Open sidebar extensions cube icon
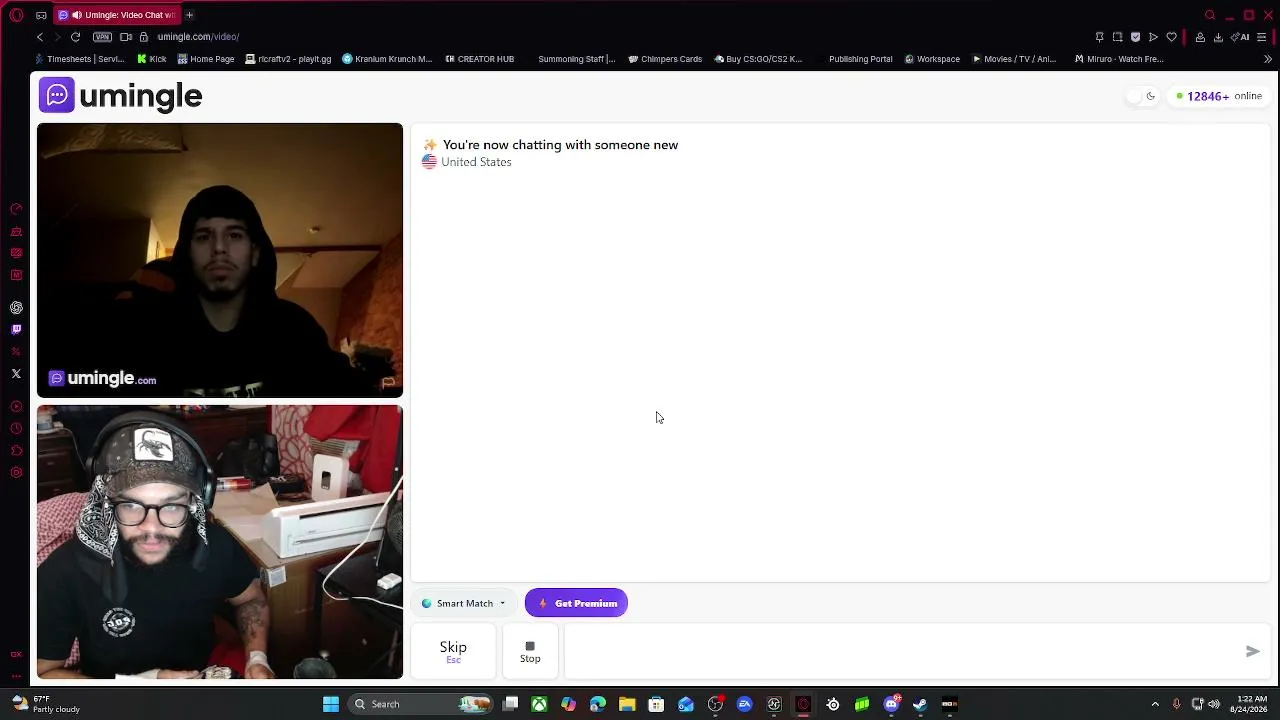 (16, 450)
